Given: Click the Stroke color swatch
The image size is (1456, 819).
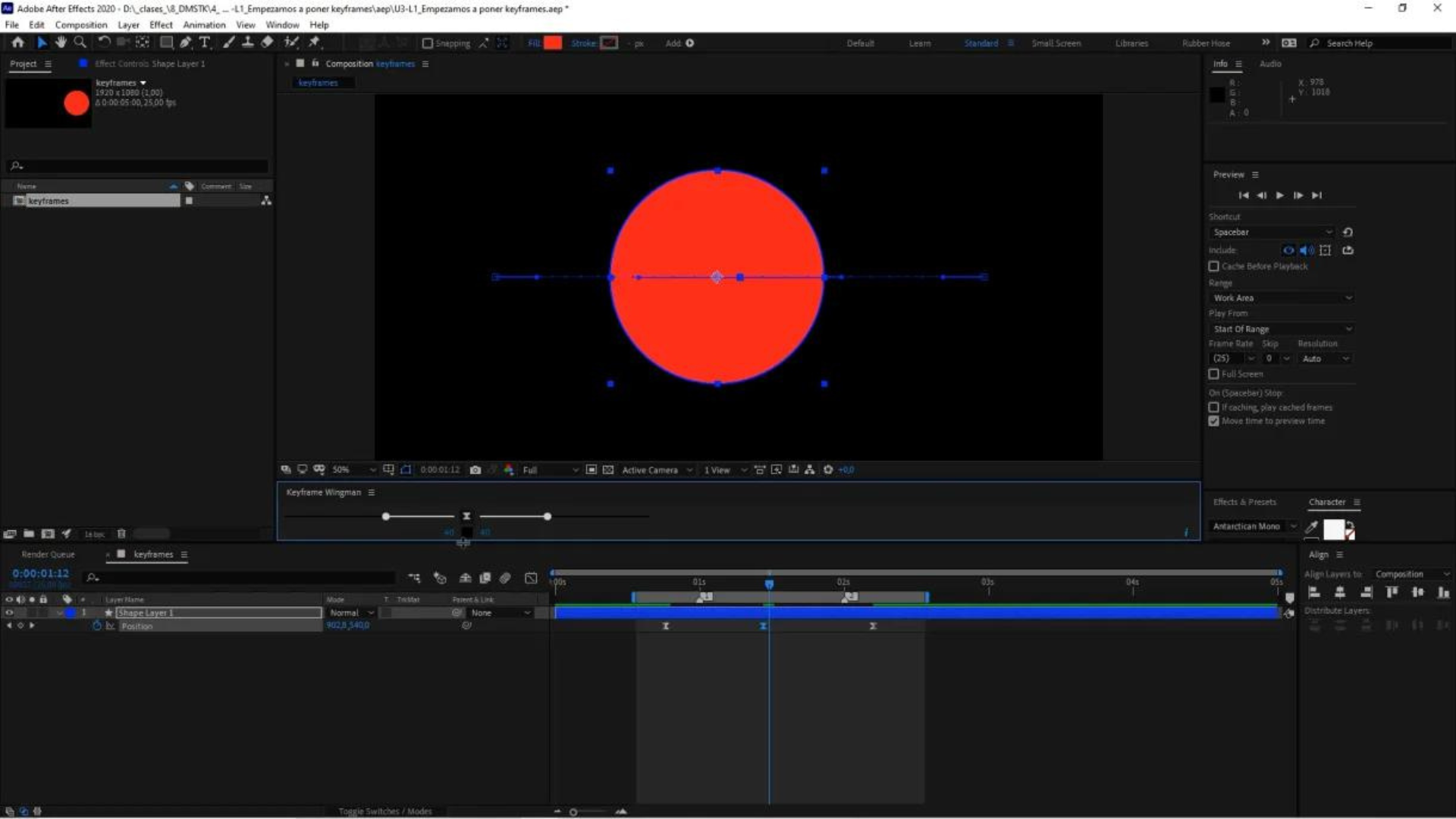Looking at the screenshot, I should 609,43.
